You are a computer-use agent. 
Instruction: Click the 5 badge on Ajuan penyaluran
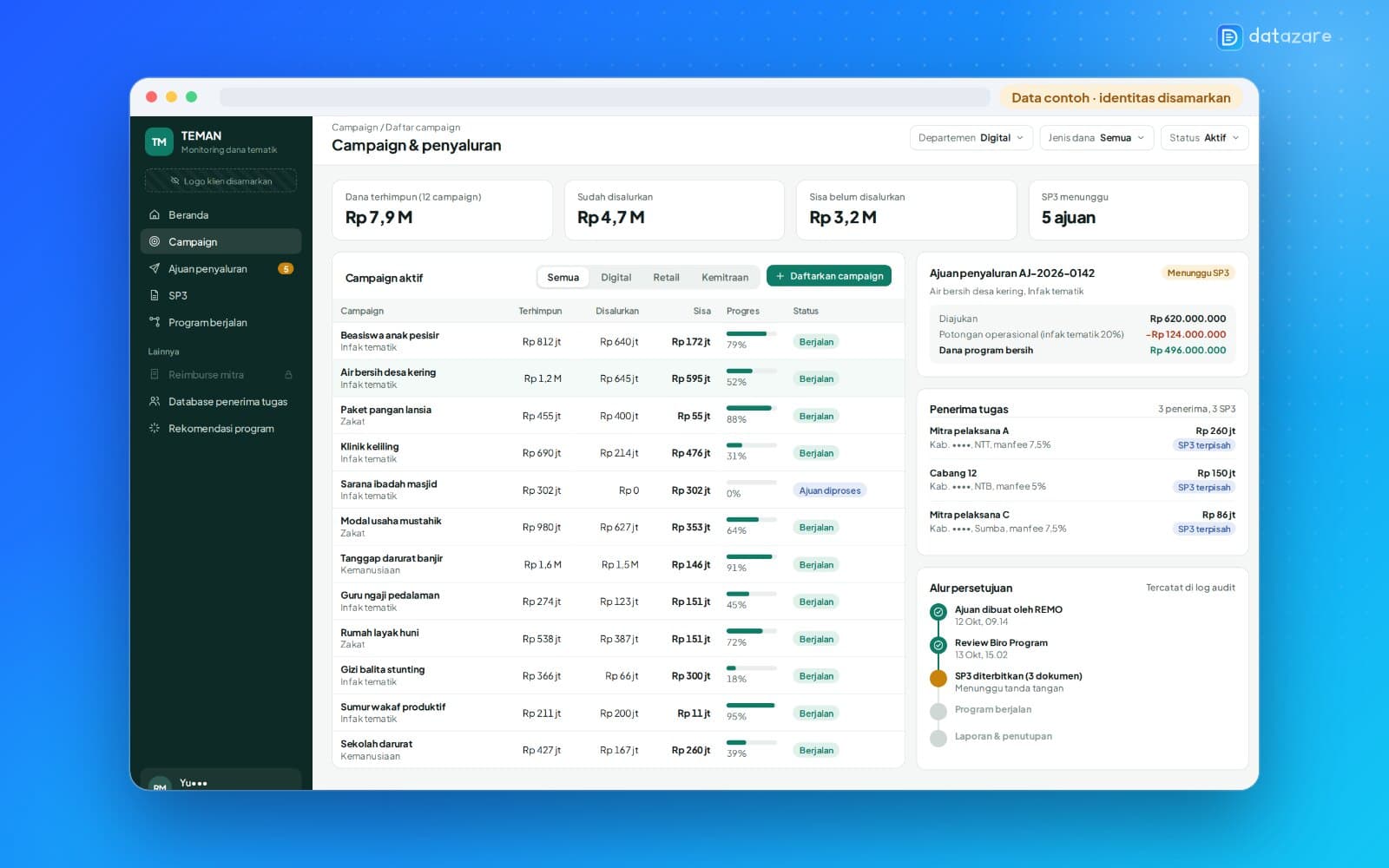tap(286, 268)
